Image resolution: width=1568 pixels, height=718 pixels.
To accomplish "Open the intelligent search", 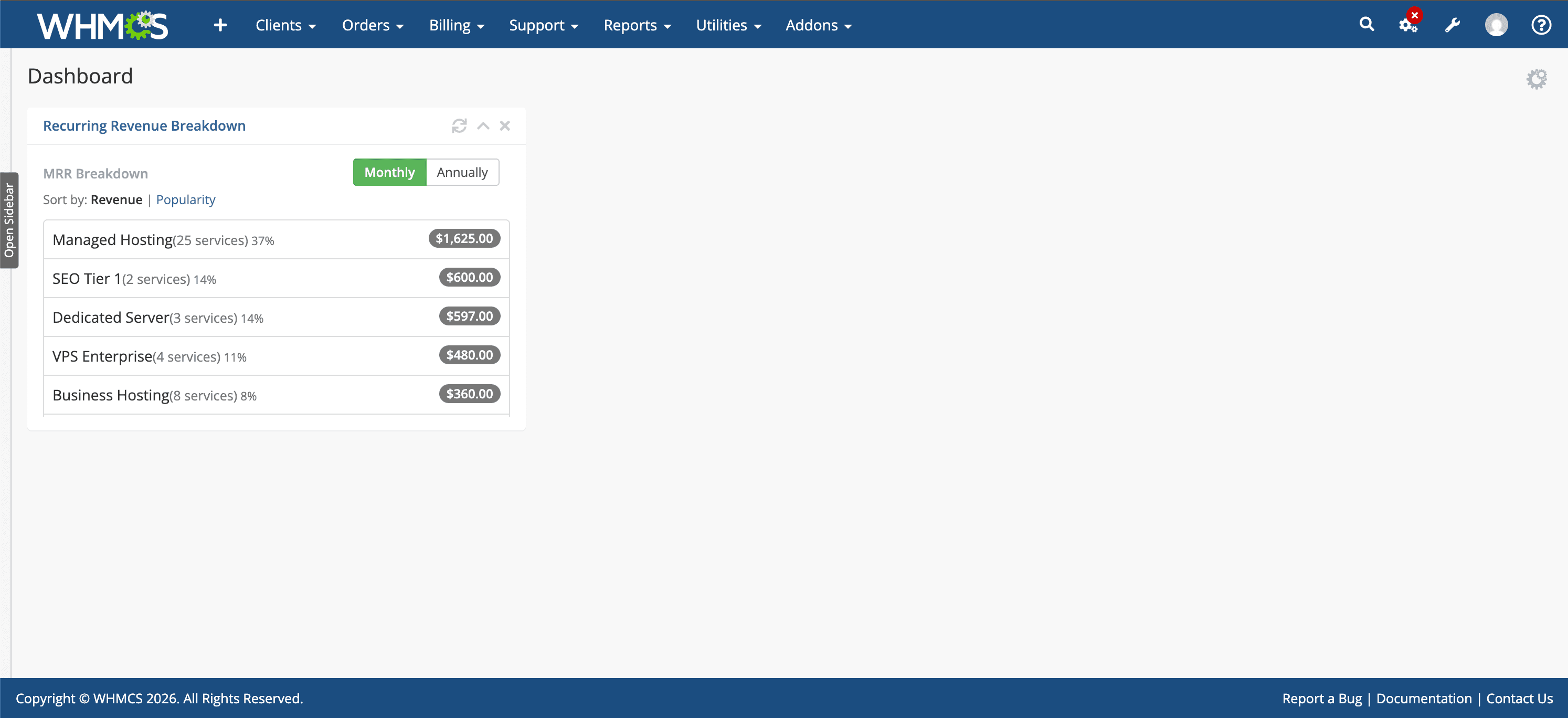I will [1366, 25].
